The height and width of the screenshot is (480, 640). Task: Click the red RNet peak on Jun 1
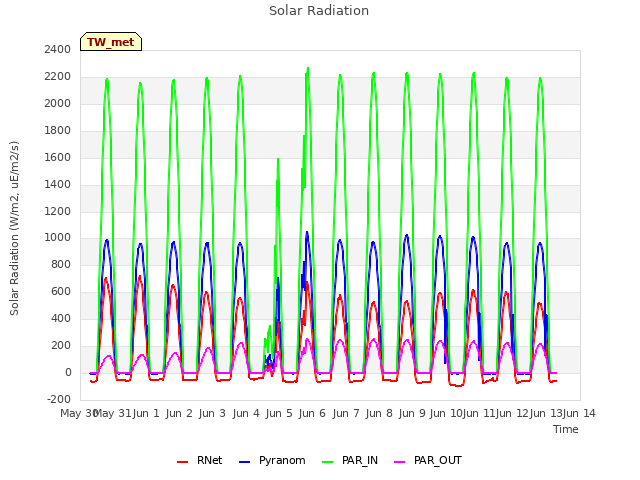click(140, 277)
